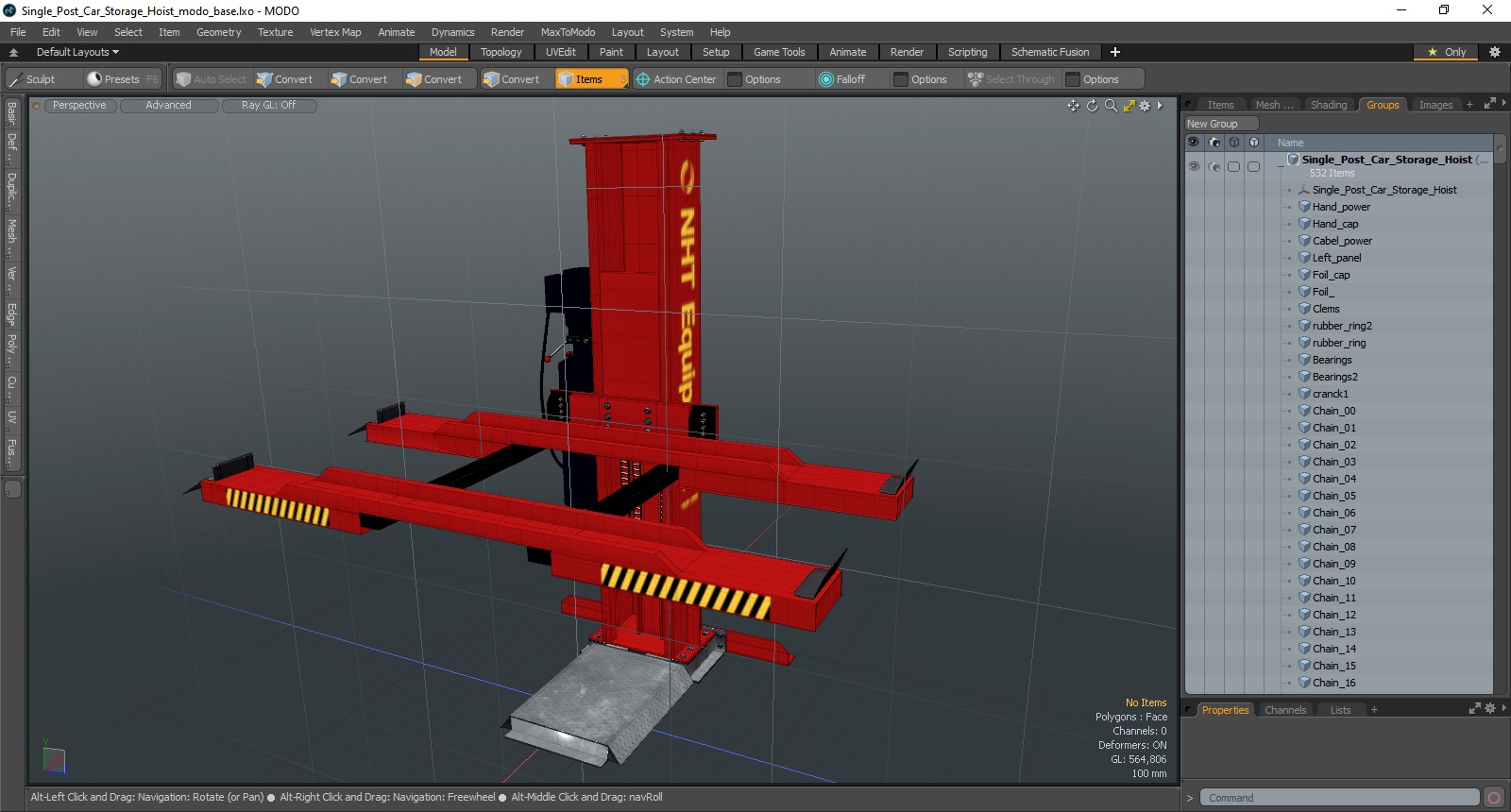This screenshot has height=812, width=1511.
Task: Toggle visibility eye of Single_Post_Car_Storage_Hoist group
Action: click(x=1194, y=166)
